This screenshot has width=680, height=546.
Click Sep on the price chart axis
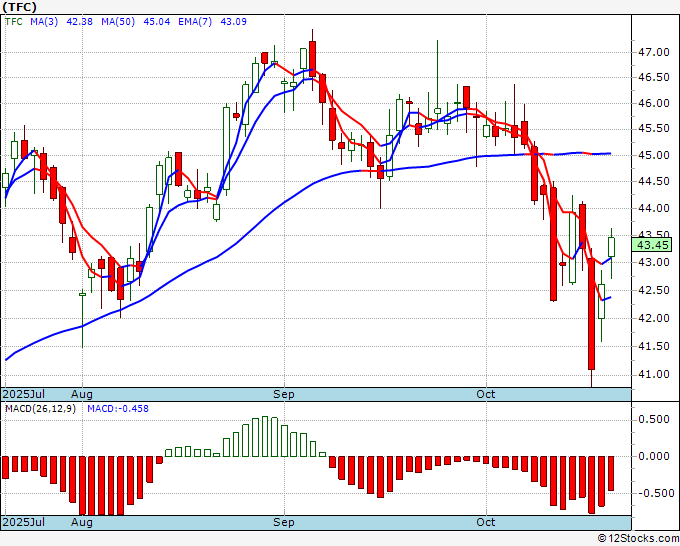[284, 394]
